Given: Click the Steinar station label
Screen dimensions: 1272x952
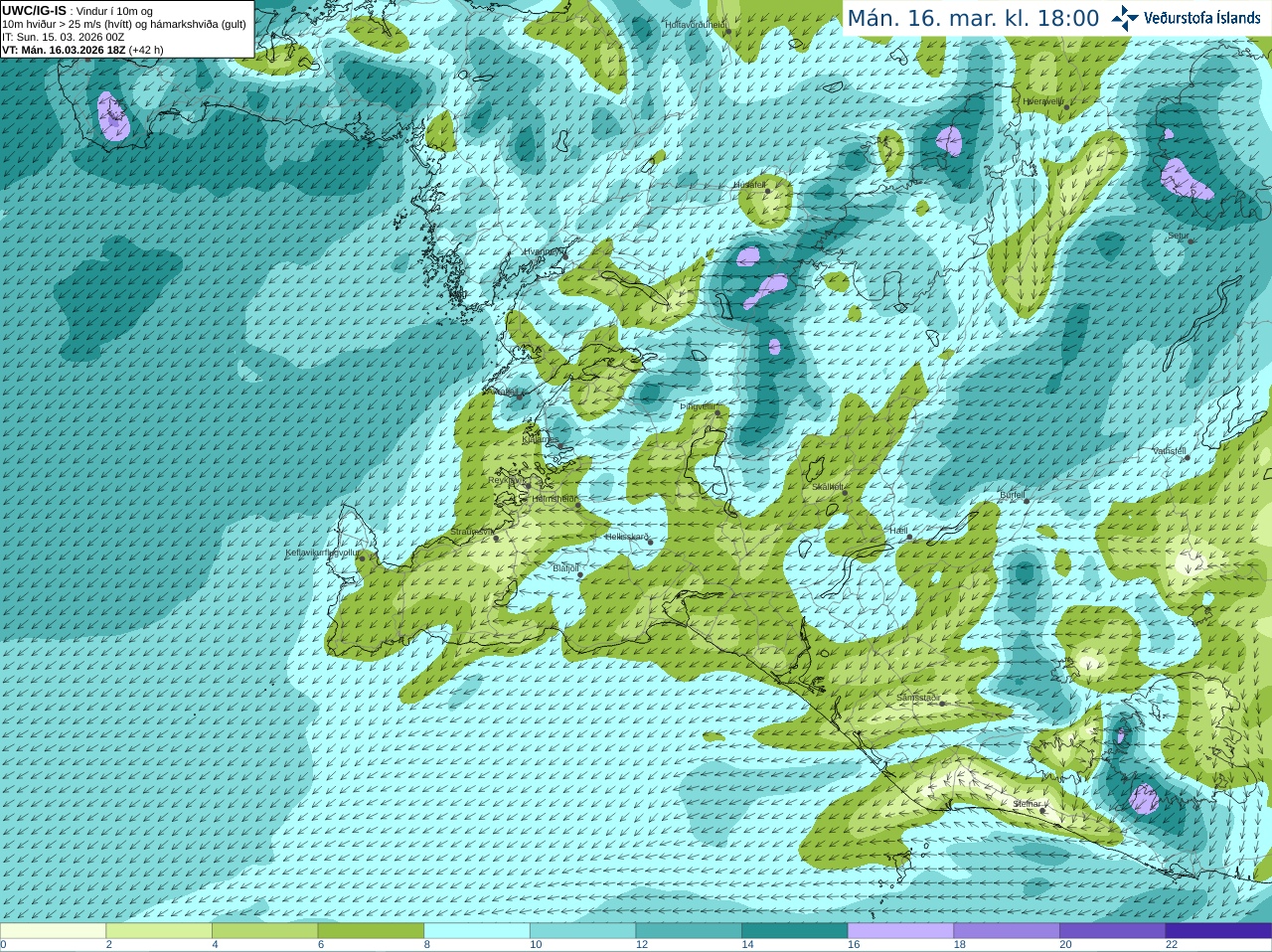Looking at the screenshot, I should 1028,803.
